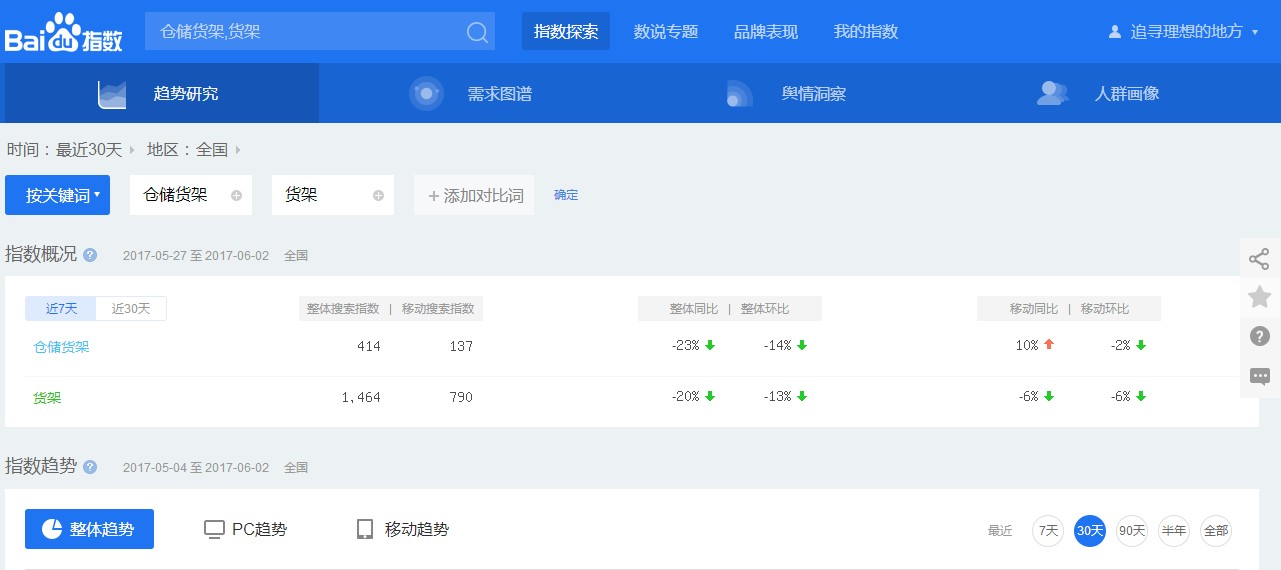
Task: Choose the 7天 time range
Action: pyautogui.click(x=1048, y=531)
